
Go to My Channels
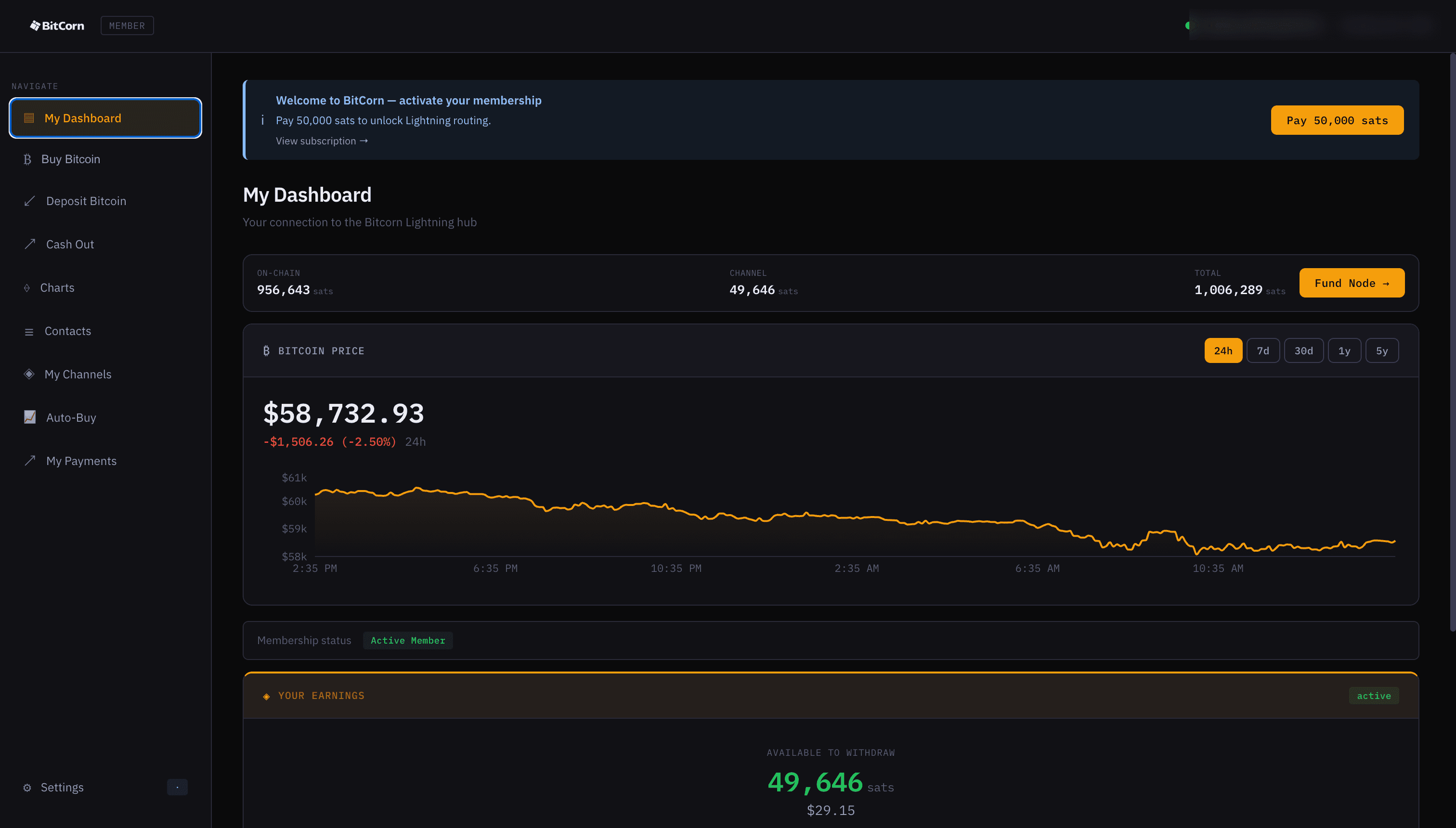[105, 374]
